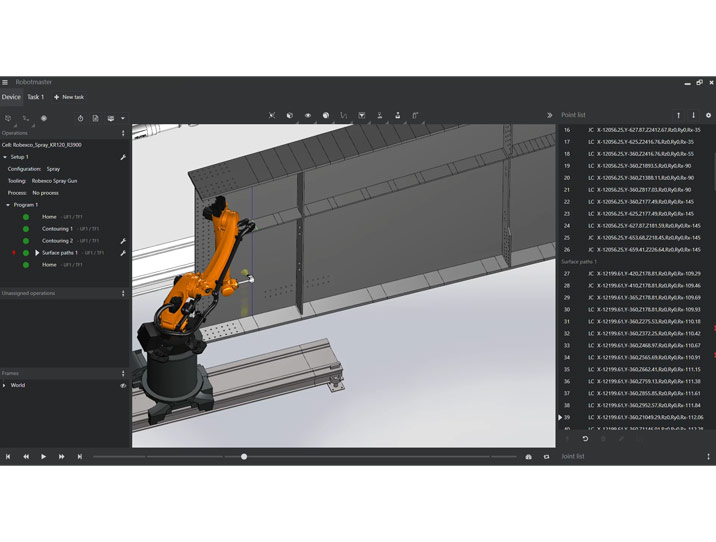
Task: Click the path display icon in viewport toolbar
Action: point(343,116)
